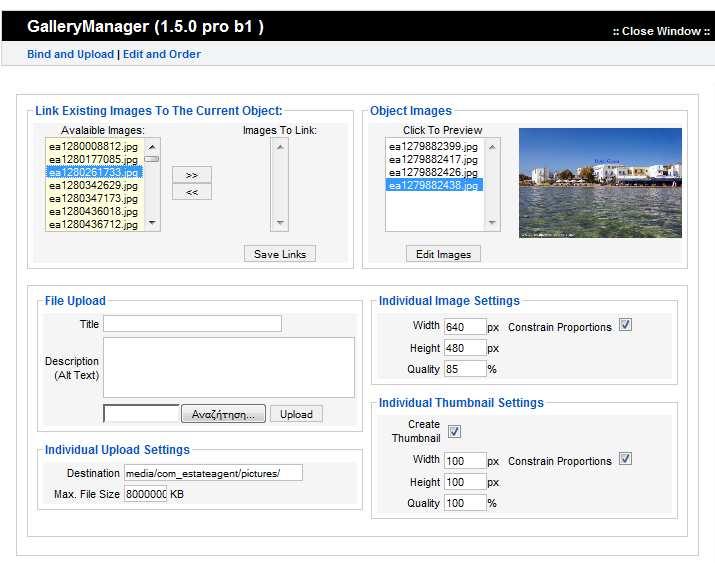Select ea1280177085.jpg in available images
This screenshot has width=715, height=563.
[x=94, y=159]
